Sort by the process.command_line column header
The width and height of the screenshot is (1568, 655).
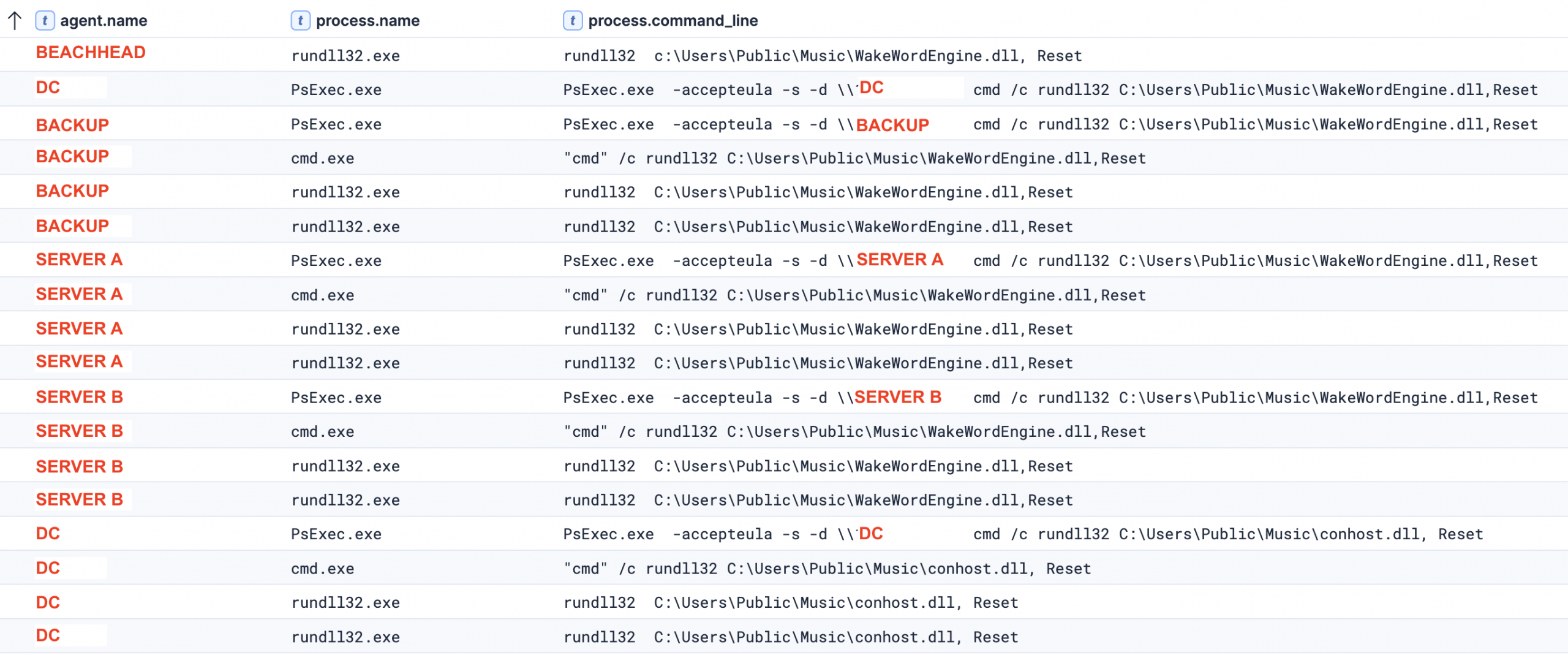tap(673, 21)
